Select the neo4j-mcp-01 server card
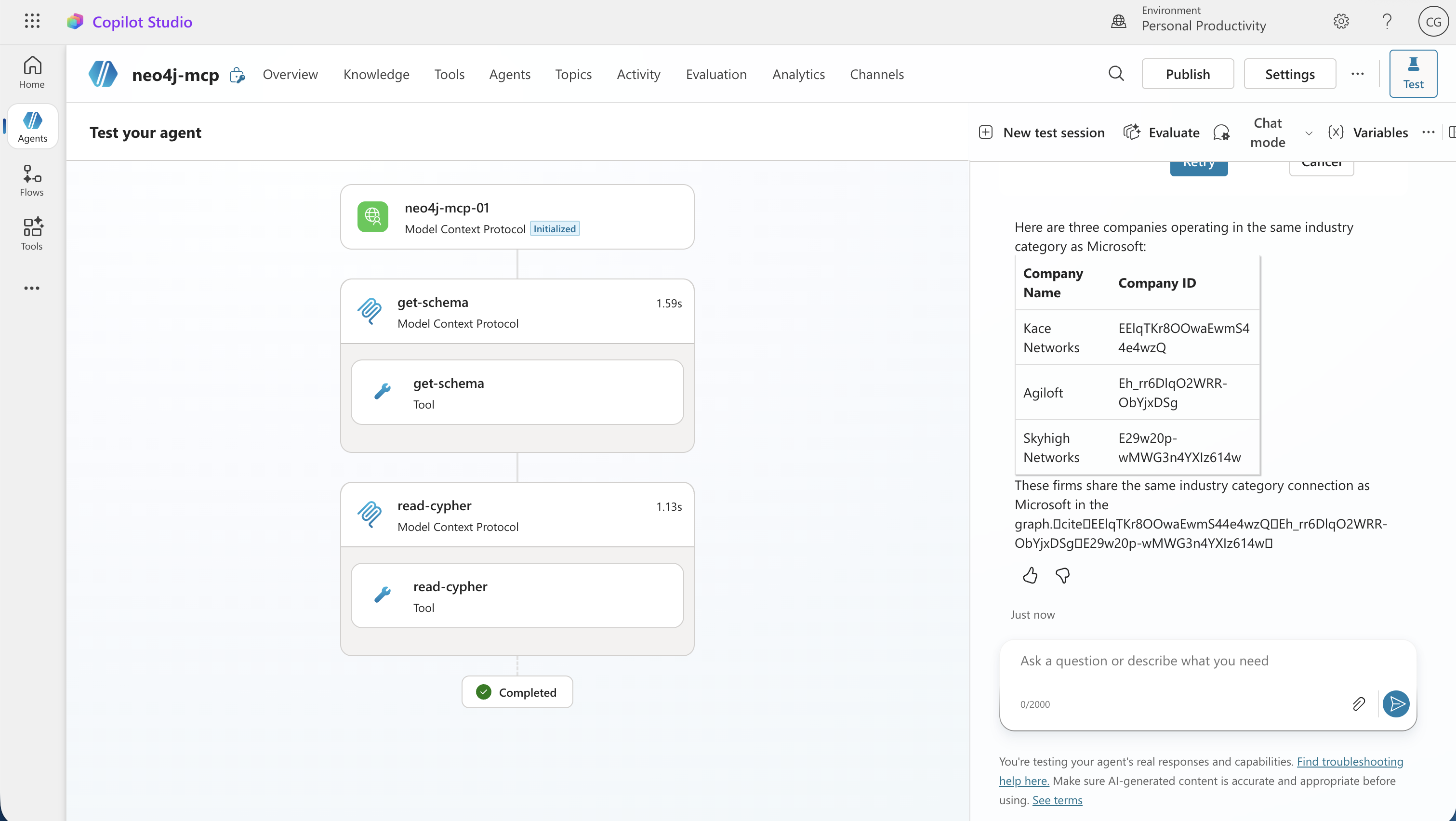Screen dimensions: 1456x821 517,217
